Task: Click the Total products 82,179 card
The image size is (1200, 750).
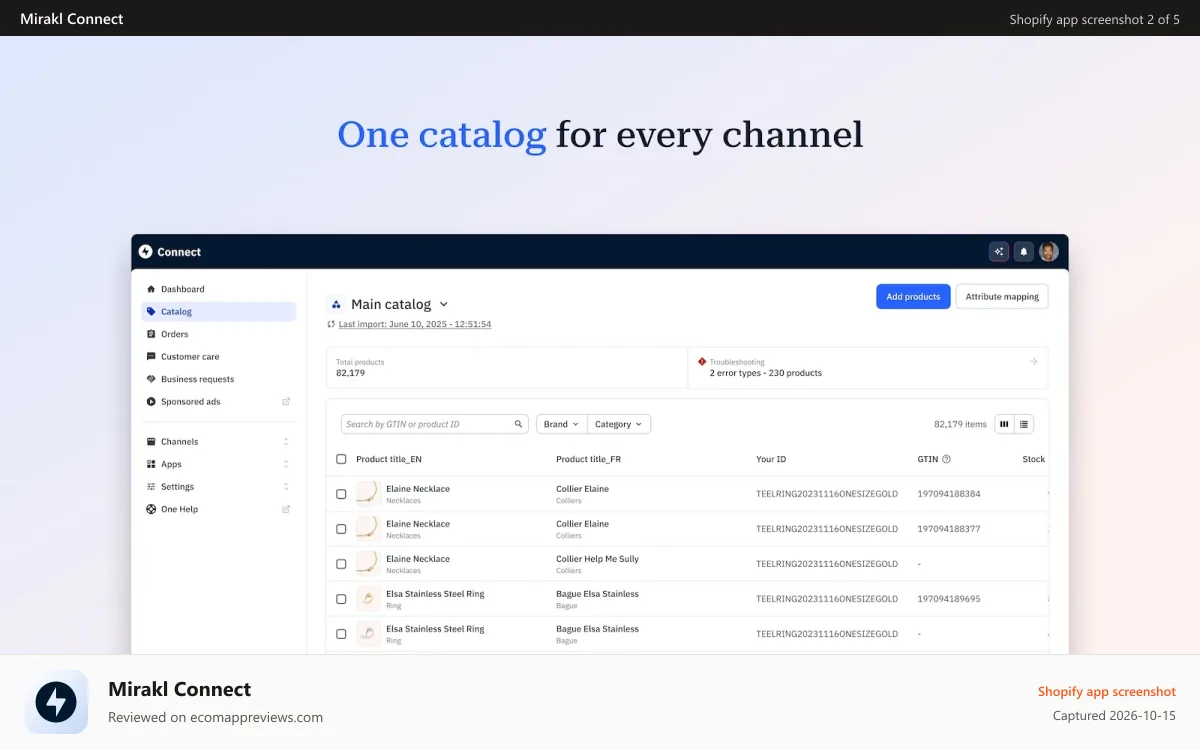Action: coord(507,367)
